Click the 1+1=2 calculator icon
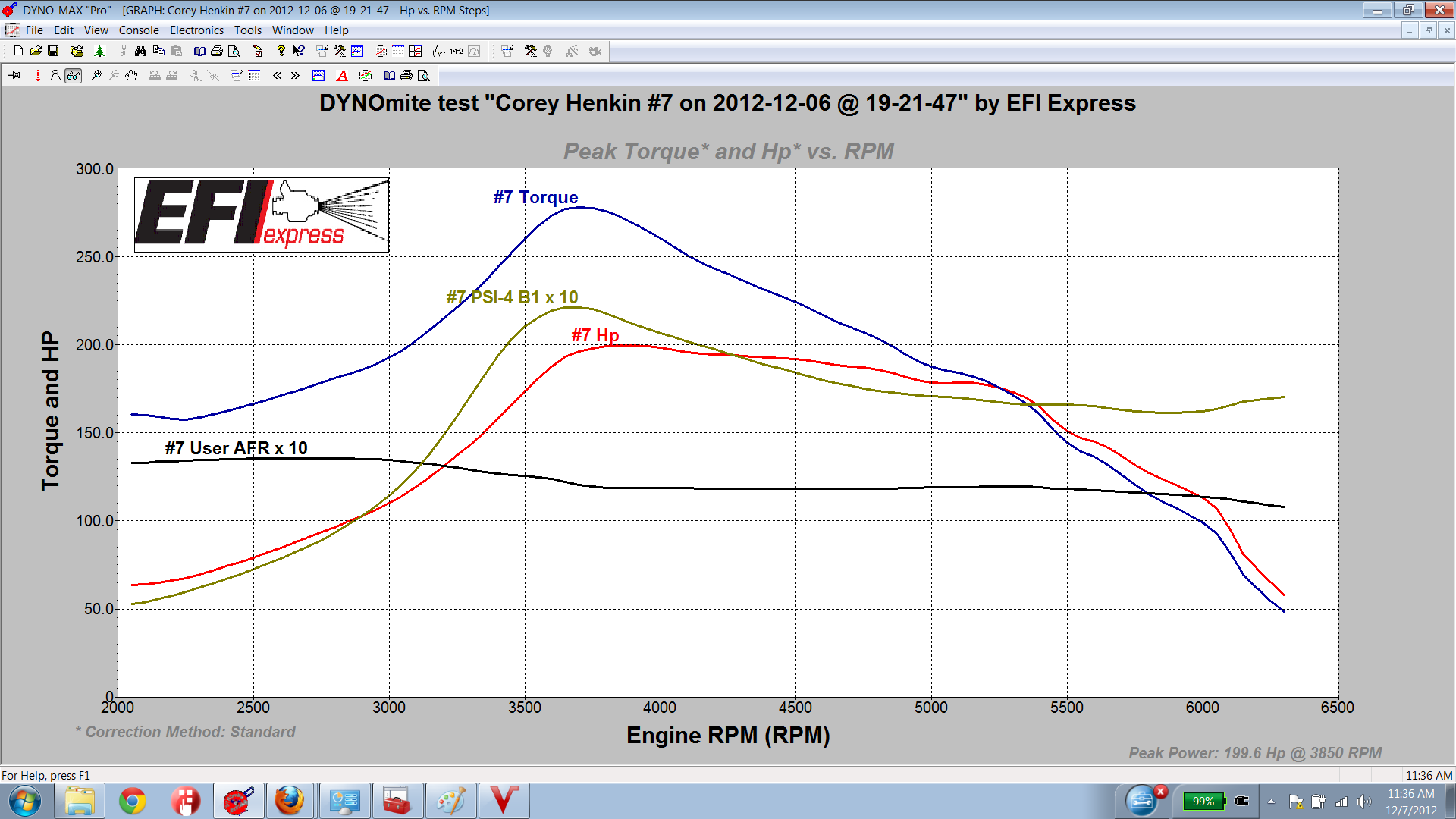This screenshot has height=819, width=1456. coord(456,51)
